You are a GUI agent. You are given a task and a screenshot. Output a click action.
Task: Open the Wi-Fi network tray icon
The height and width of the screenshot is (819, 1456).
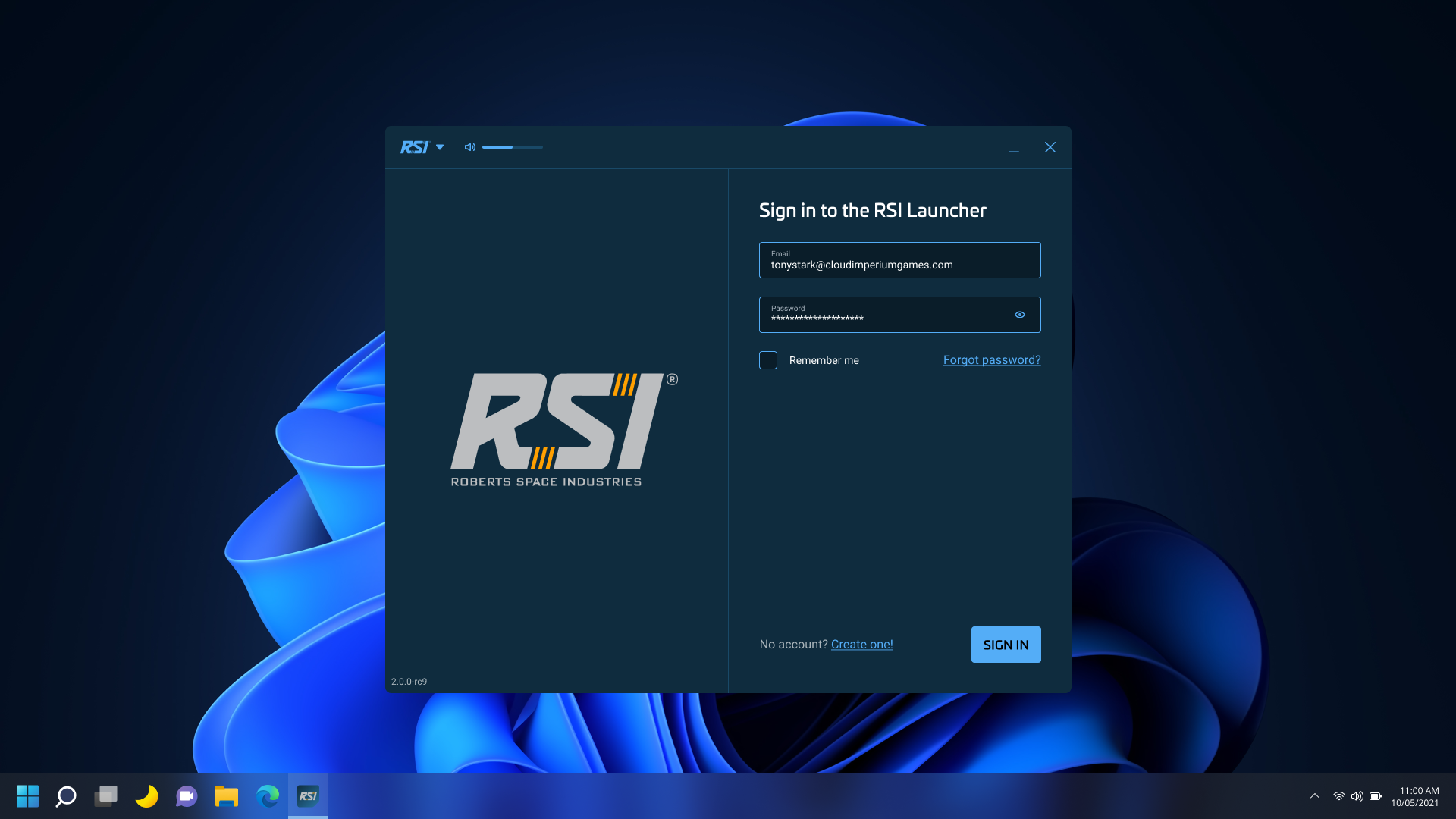1339,796
